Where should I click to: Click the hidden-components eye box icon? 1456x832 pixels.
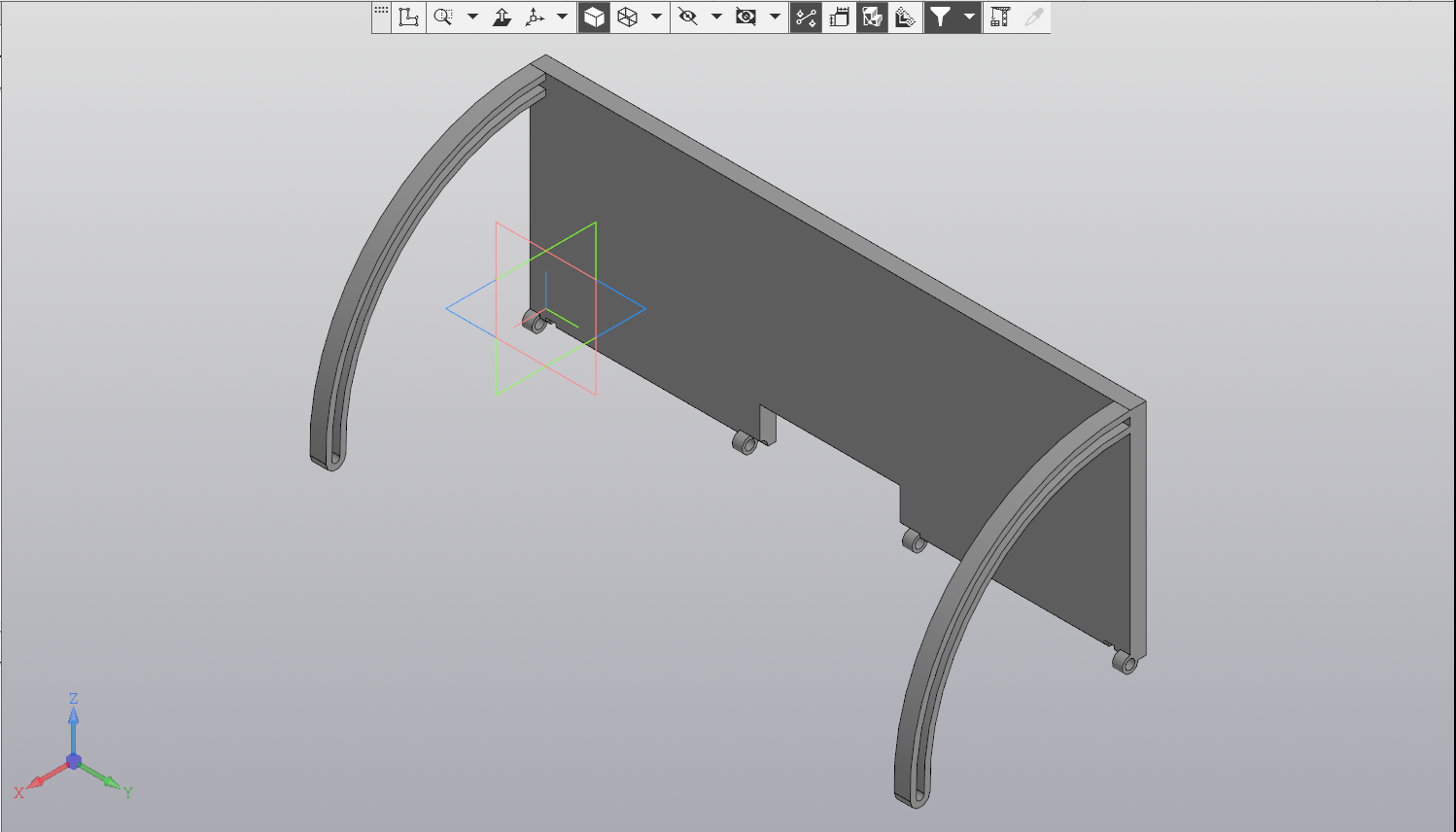[x=745, y=17]
